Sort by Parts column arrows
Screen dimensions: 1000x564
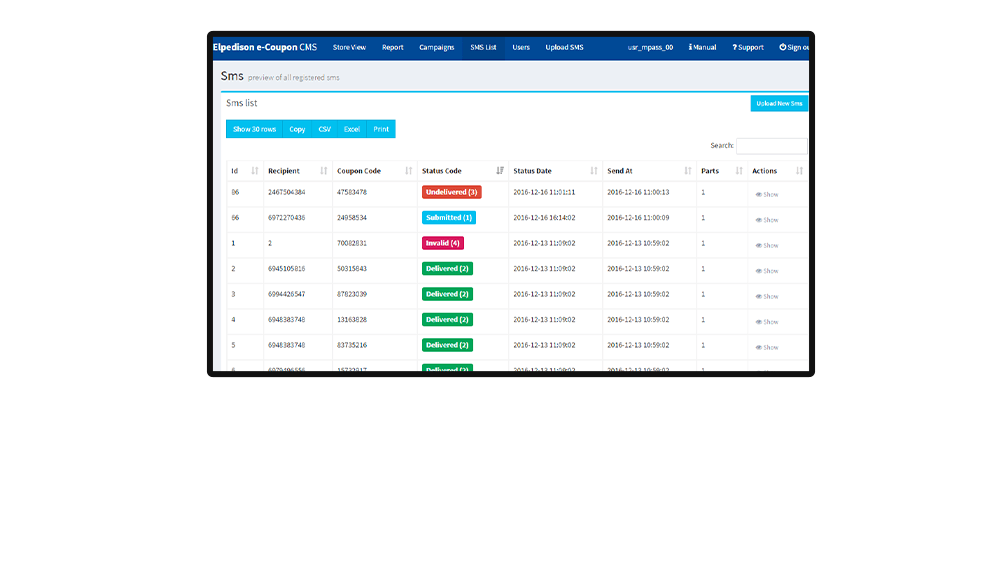tap(739, 171)
